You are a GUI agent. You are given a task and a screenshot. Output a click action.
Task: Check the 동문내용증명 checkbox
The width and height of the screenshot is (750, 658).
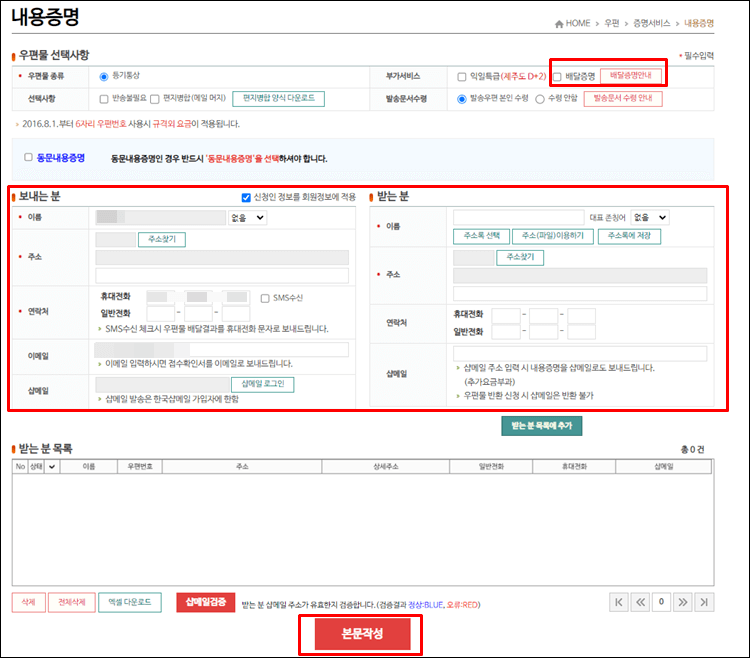(x=28, y=157)
